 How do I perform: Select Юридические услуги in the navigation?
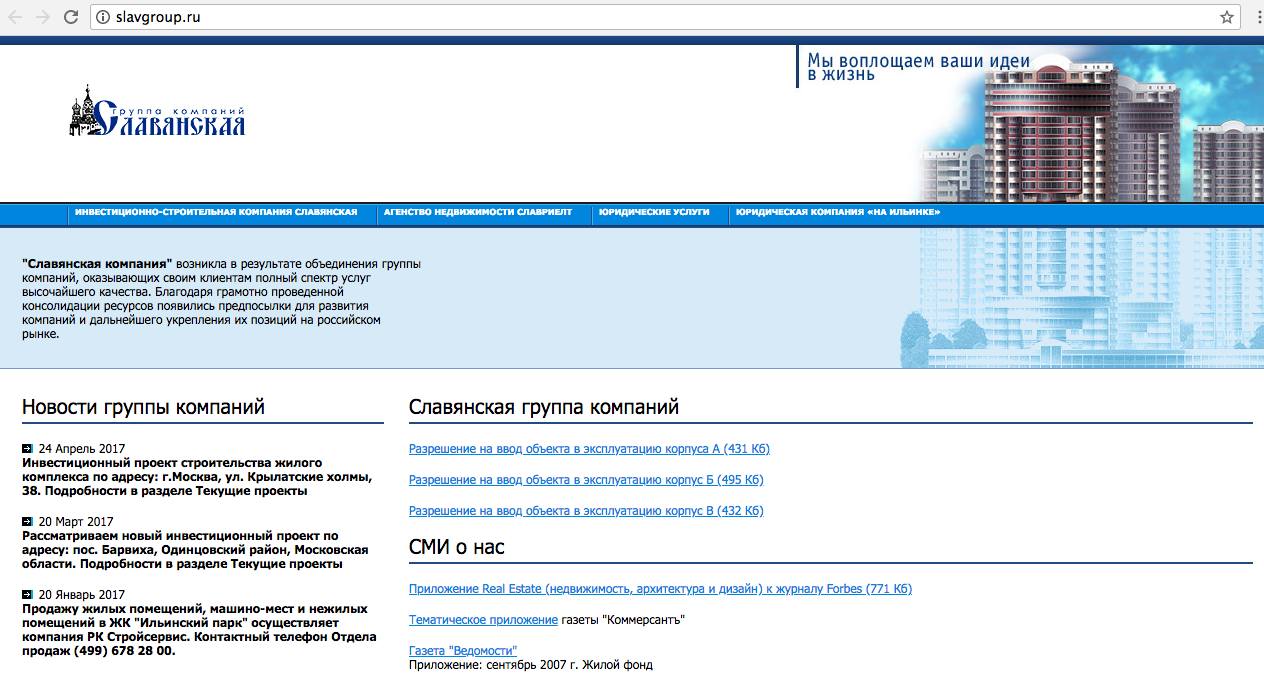click(653, 212)
